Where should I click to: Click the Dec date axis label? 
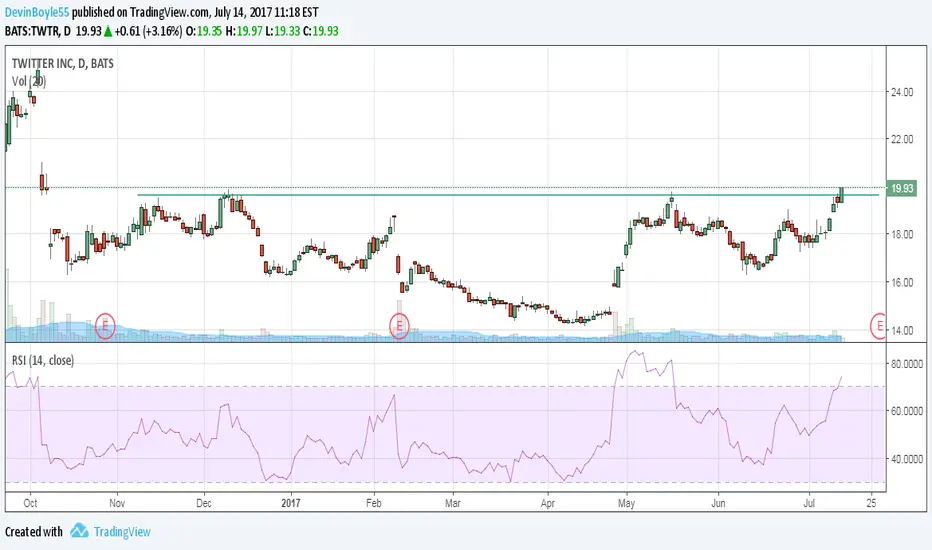click(204, 503)
